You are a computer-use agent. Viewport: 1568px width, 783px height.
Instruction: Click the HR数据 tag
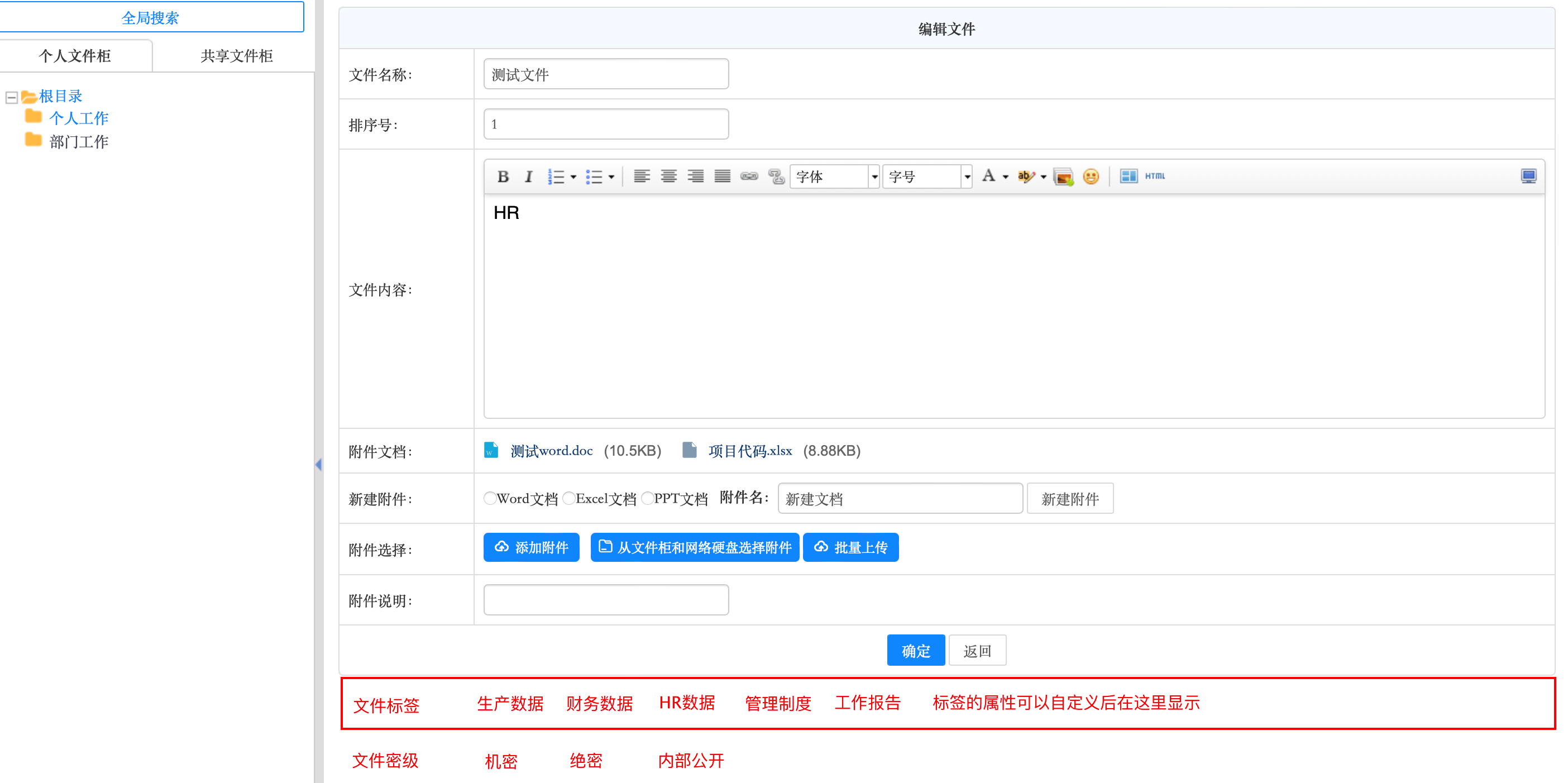click(687, 703)
